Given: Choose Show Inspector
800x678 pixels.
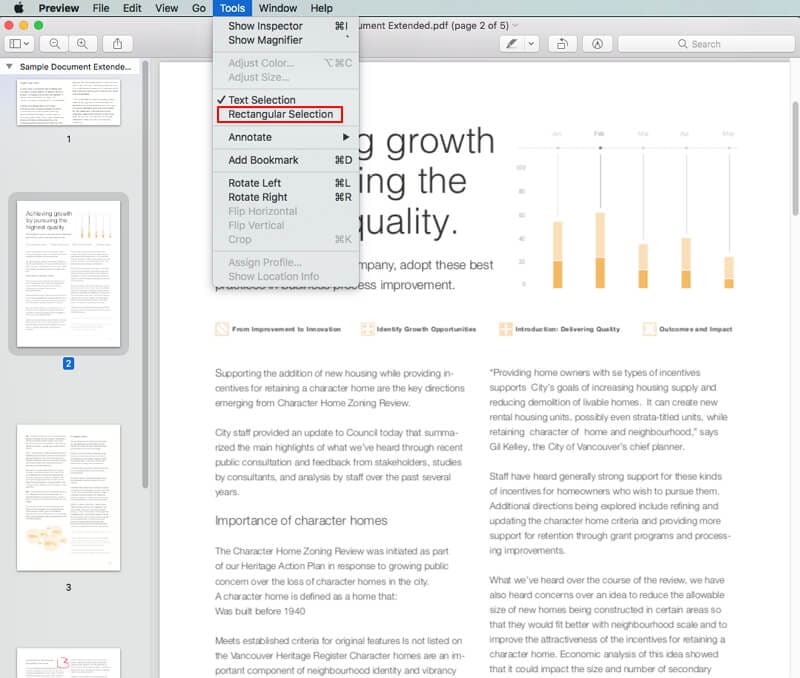Looking at the screenshot, I should coord(286,26).
